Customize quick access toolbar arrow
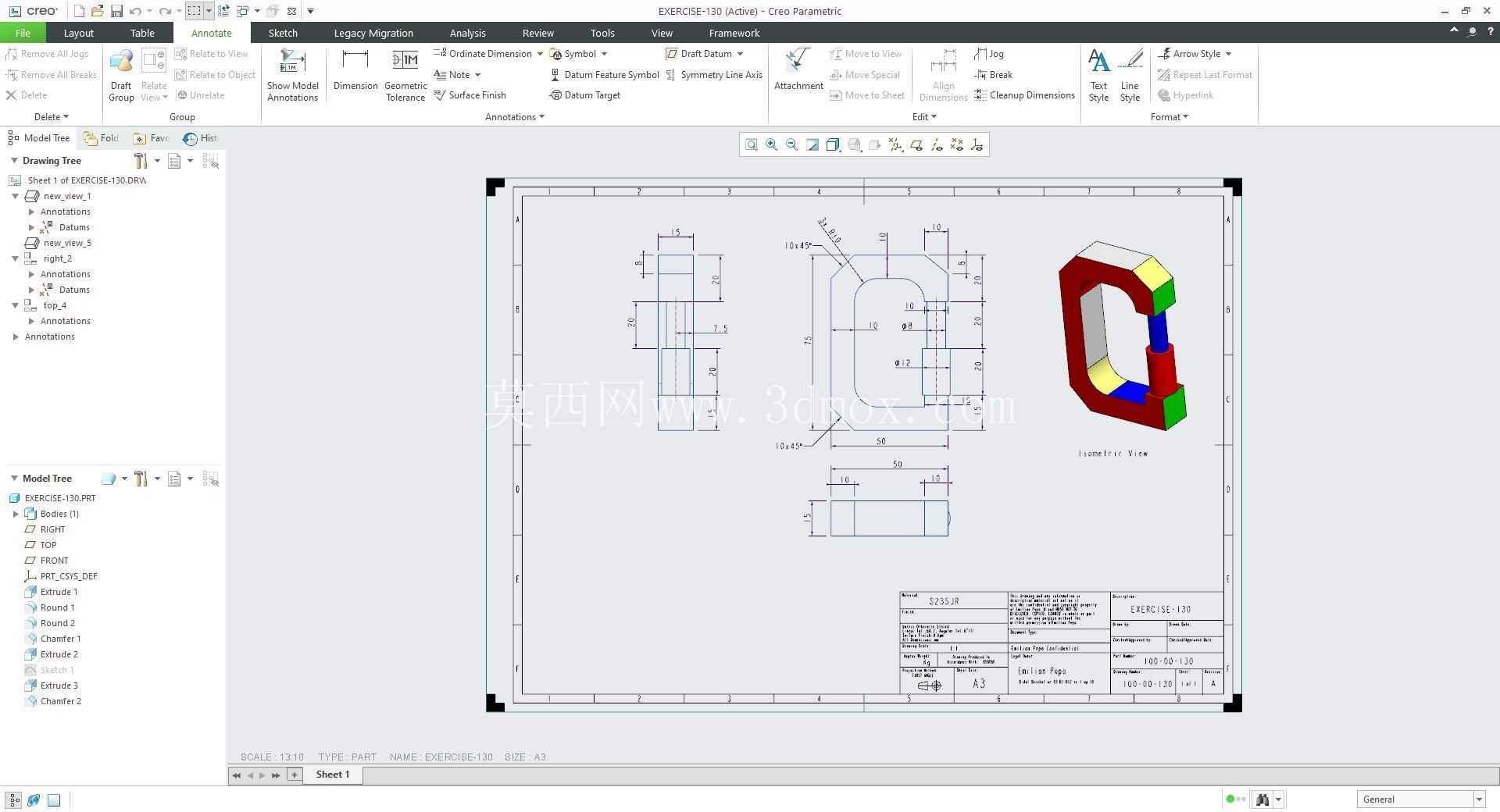The width and height of the screenshot is (1500, 812). 310,11
